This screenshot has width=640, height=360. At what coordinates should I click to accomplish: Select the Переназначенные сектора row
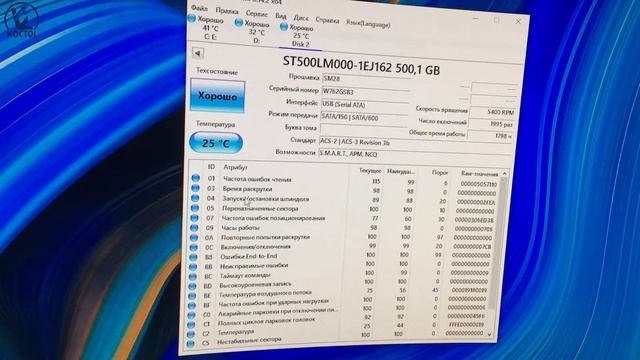[x=343, y=209]
